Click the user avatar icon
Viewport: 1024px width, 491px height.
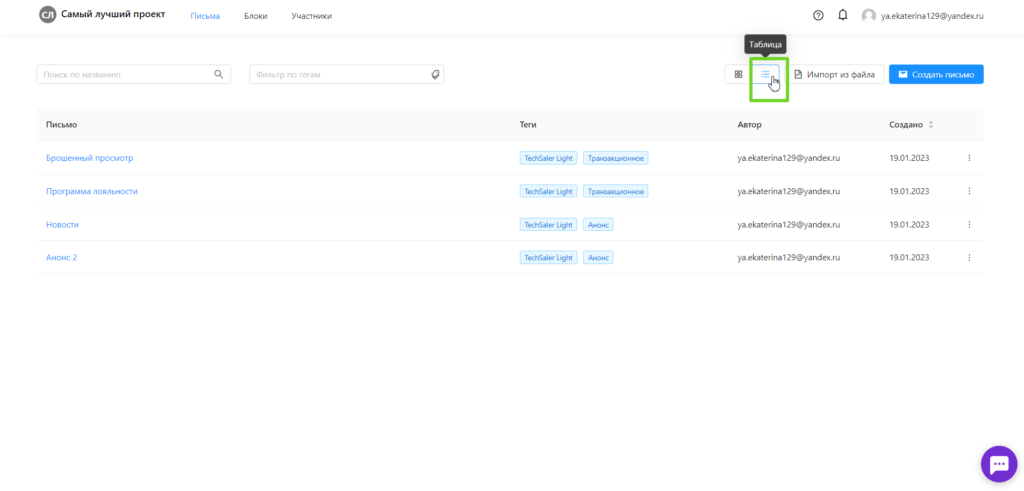868,16
